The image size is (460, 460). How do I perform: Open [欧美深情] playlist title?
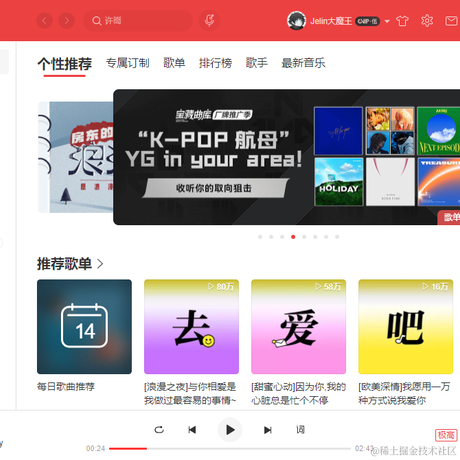click(x=404, y=393)
